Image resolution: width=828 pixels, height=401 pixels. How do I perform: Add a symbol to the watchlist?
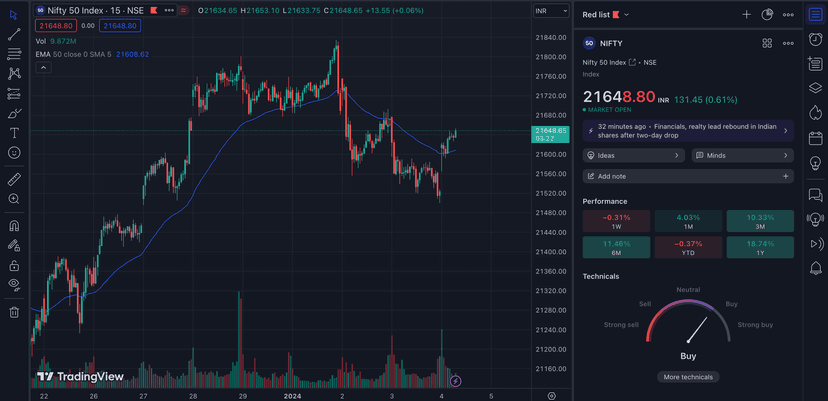[x=746, y=15]
